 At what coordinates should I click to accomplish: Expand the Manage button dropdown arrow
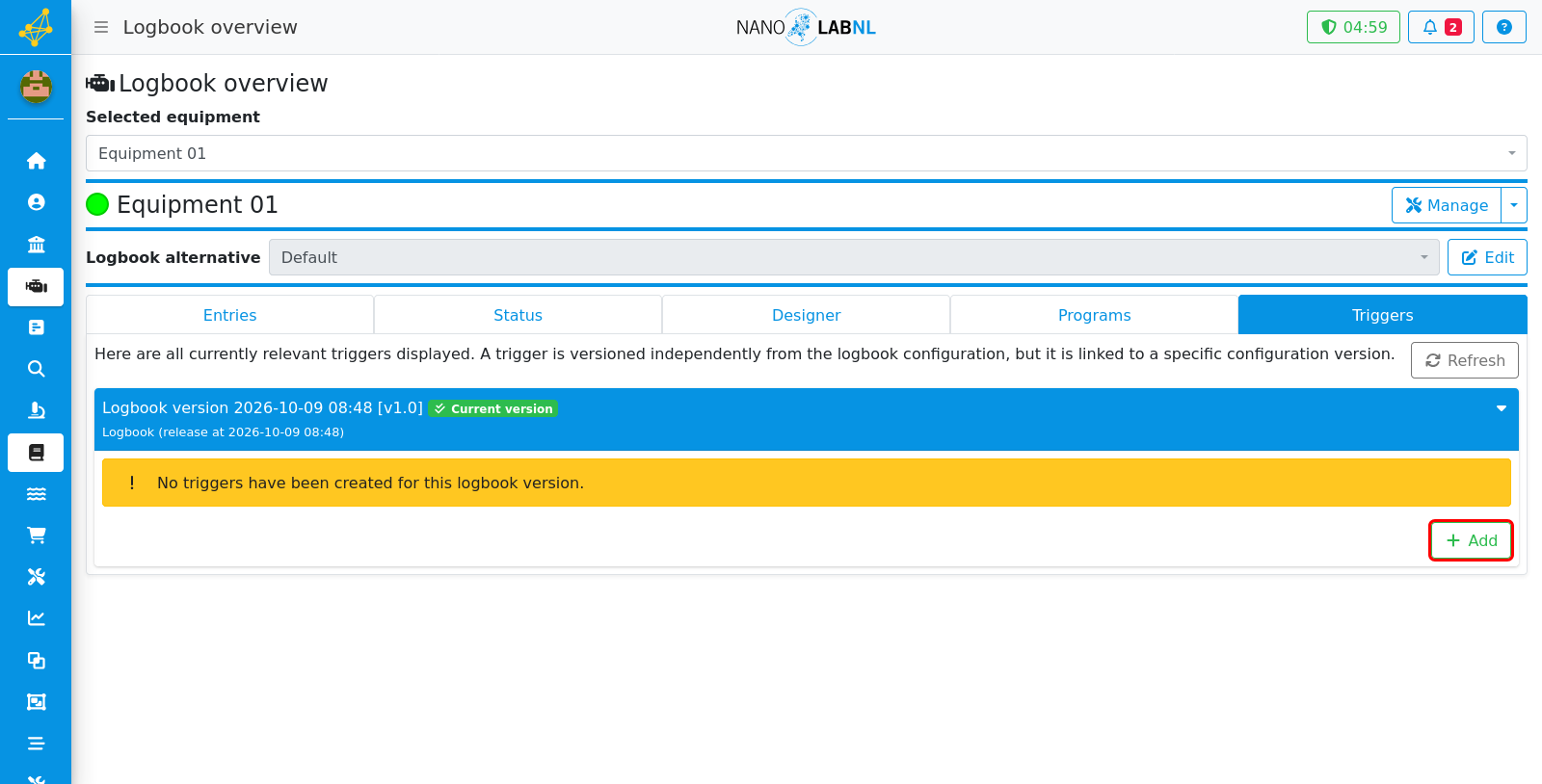[1514, 205]
